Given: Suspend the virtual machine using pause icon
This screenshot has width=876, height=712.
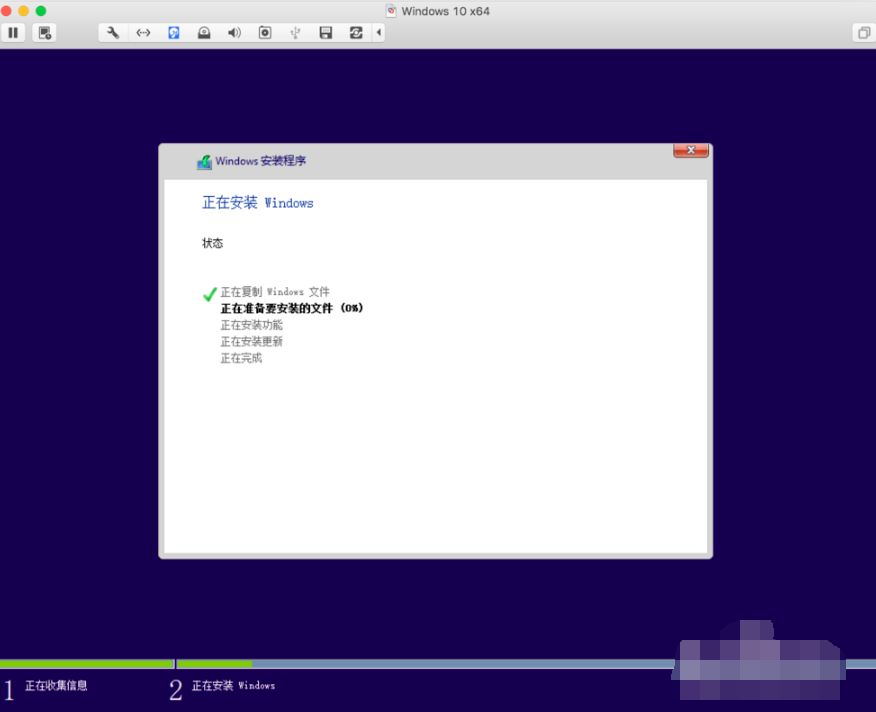Looking at the screenshot, I should click(x=13, y=32).
